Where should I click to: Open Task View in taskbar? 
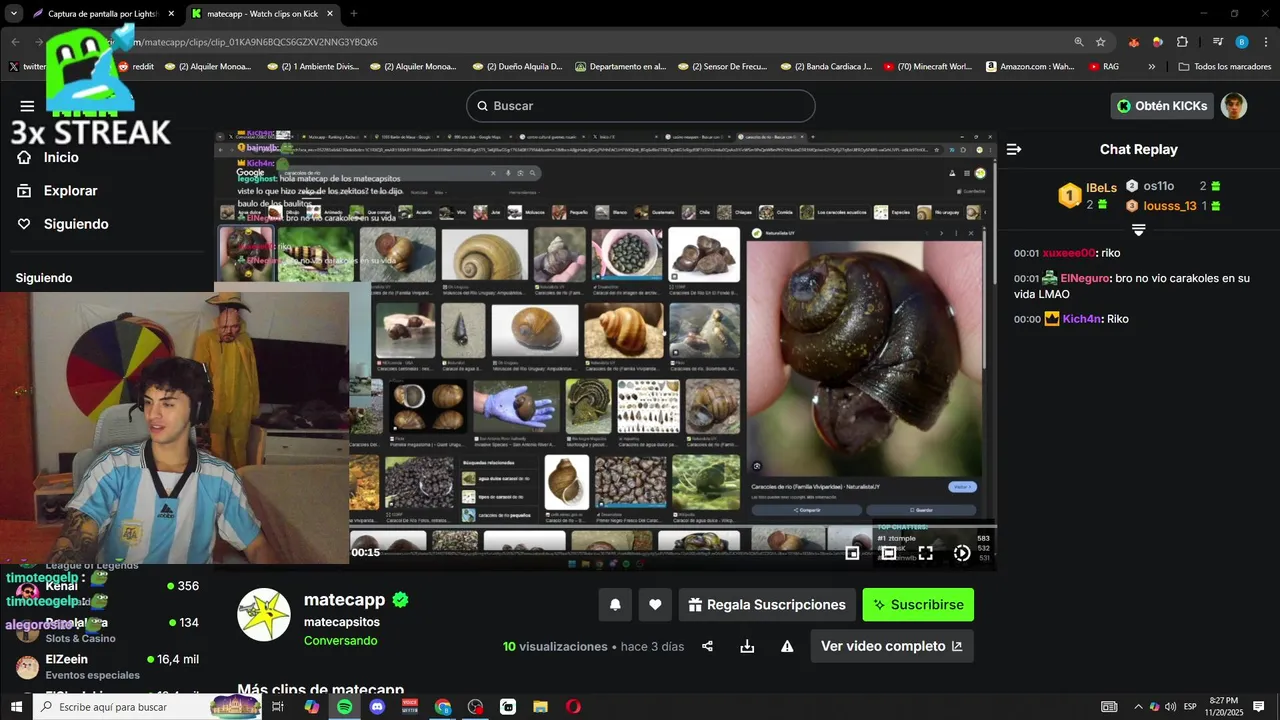click(278, 707)
